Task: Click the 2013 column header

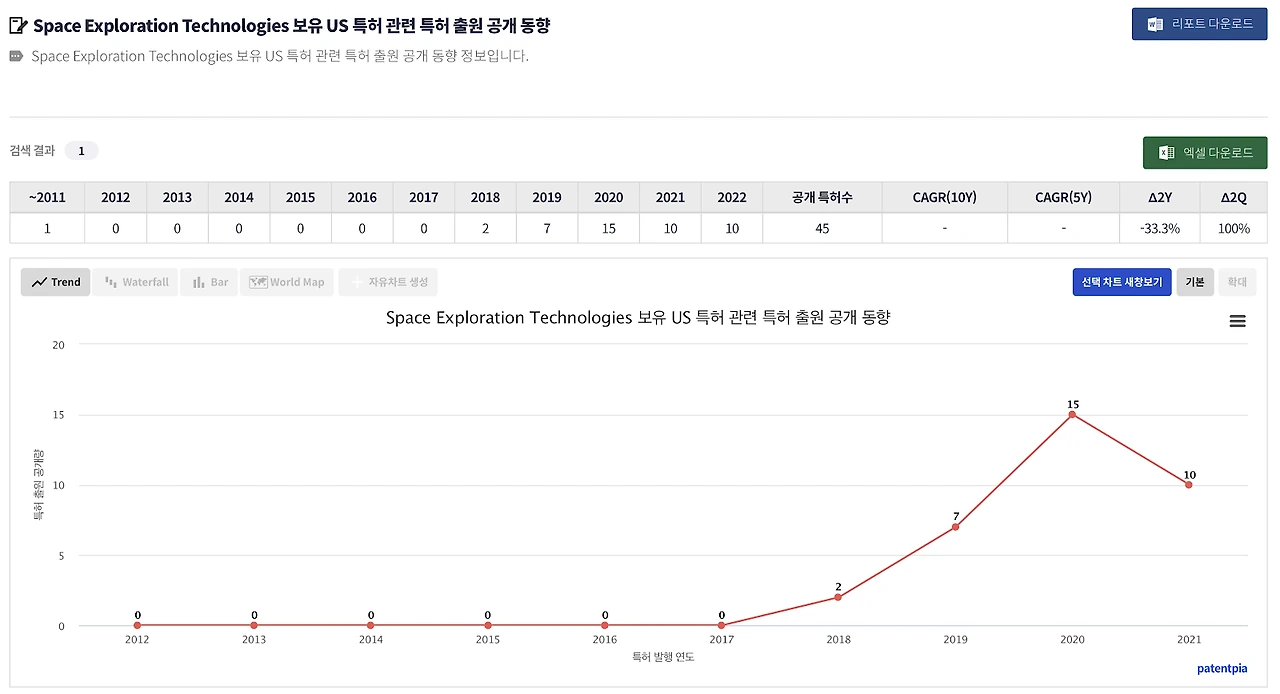Action: click(x=177, y=198)
